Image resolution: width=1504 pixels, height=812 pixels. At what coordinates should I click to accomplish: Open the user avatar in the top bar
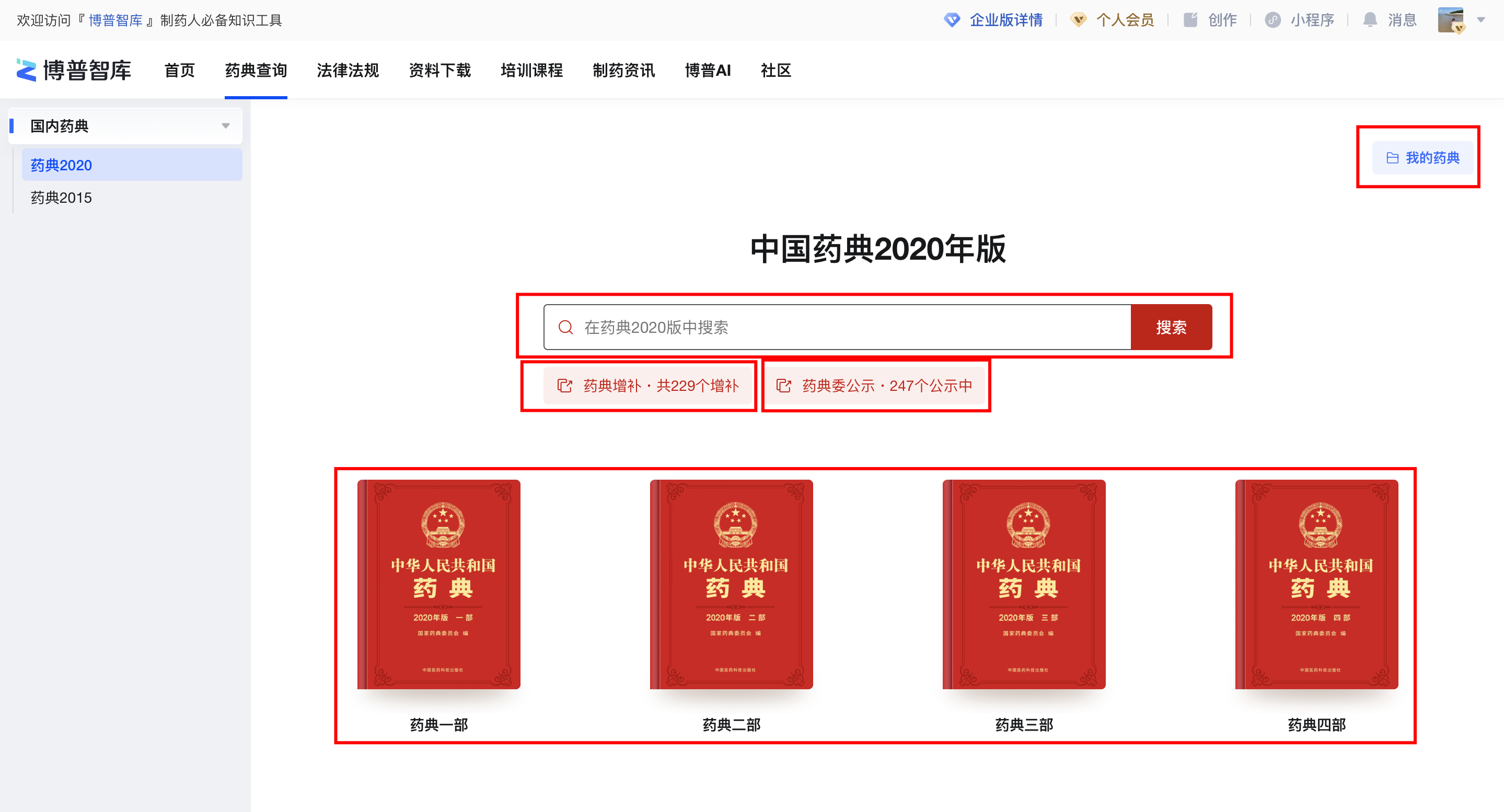coord(1451,20)
